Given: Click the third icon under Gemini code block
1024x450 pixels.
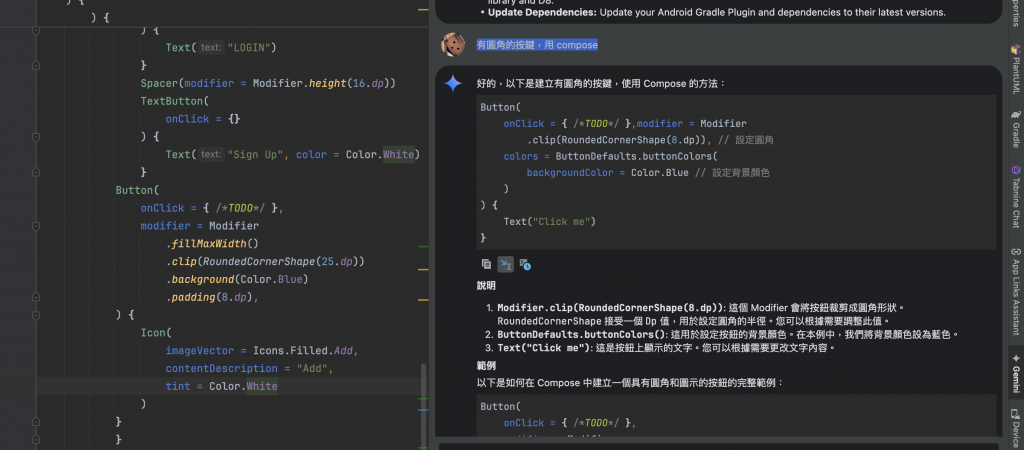Looking at the screenshot, I should (525, 265).
